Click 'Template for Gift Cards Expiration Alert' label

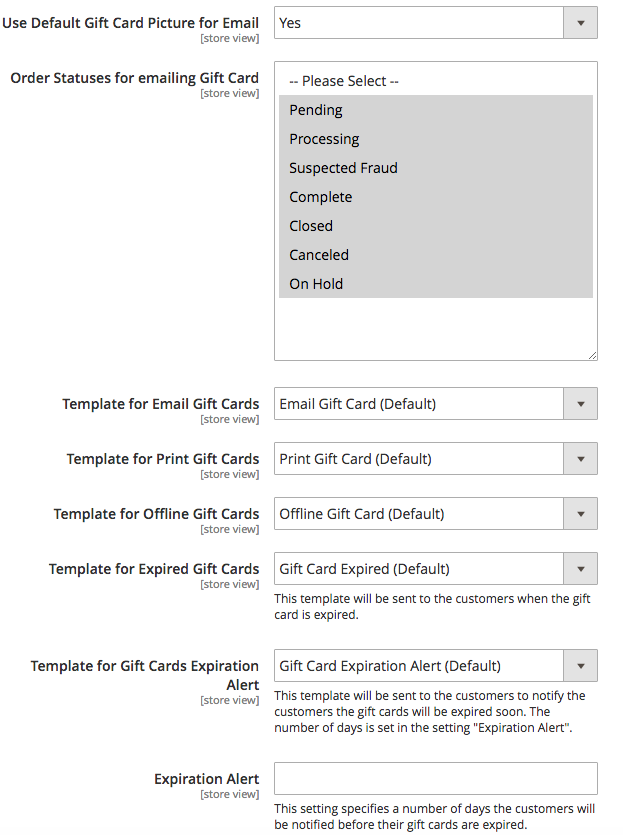click(145, 675)
